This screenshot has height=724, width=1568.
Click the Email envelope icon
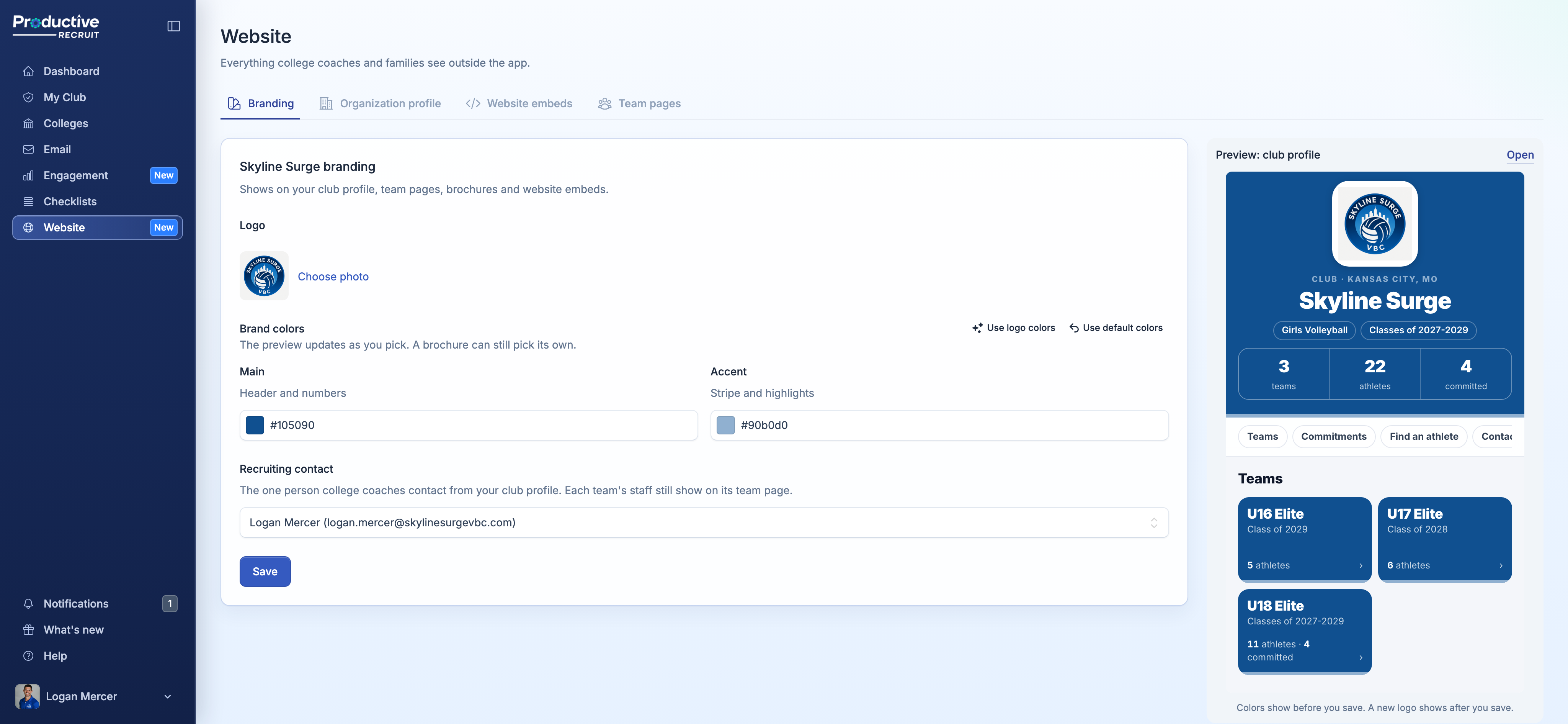(28, 150)
